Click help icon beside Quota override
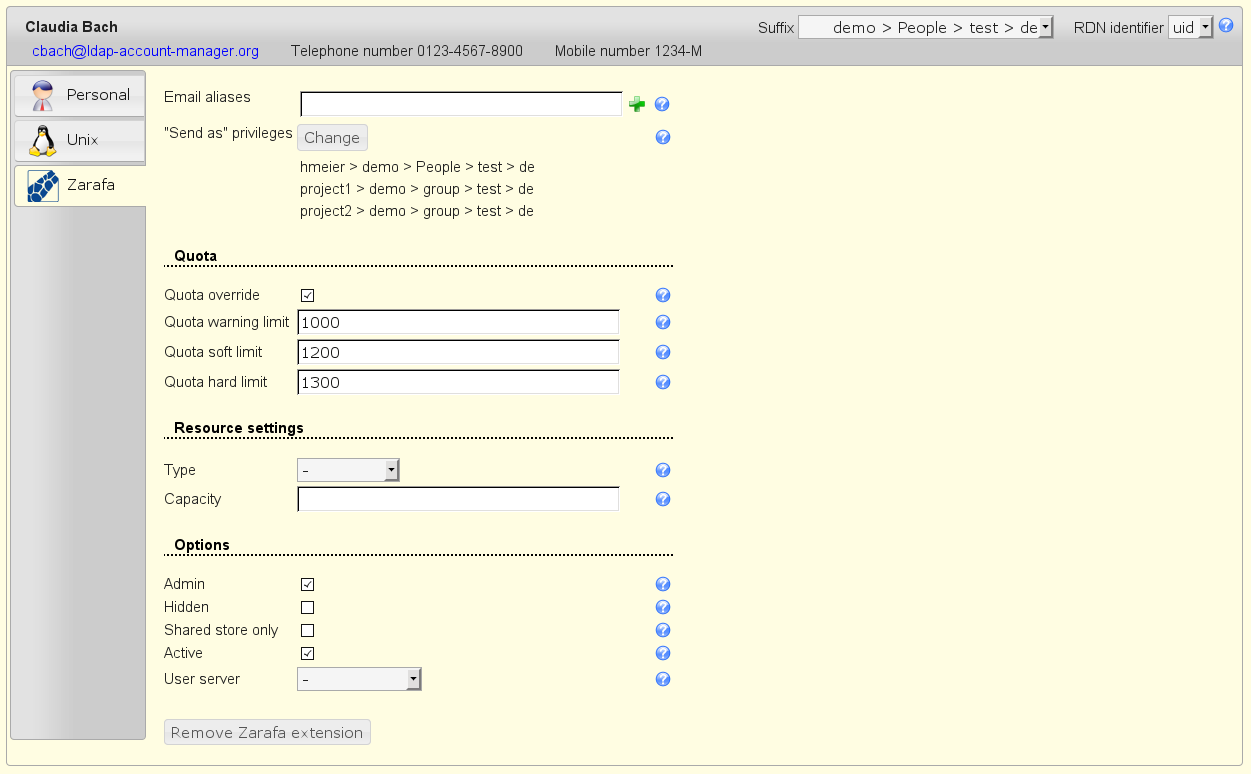1251x774 pixels. coord(662,295)
